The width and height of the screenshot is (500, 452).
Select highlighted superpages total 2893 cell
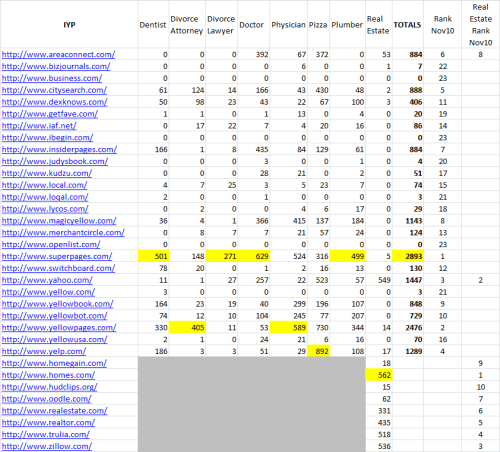tap(408, 256)
